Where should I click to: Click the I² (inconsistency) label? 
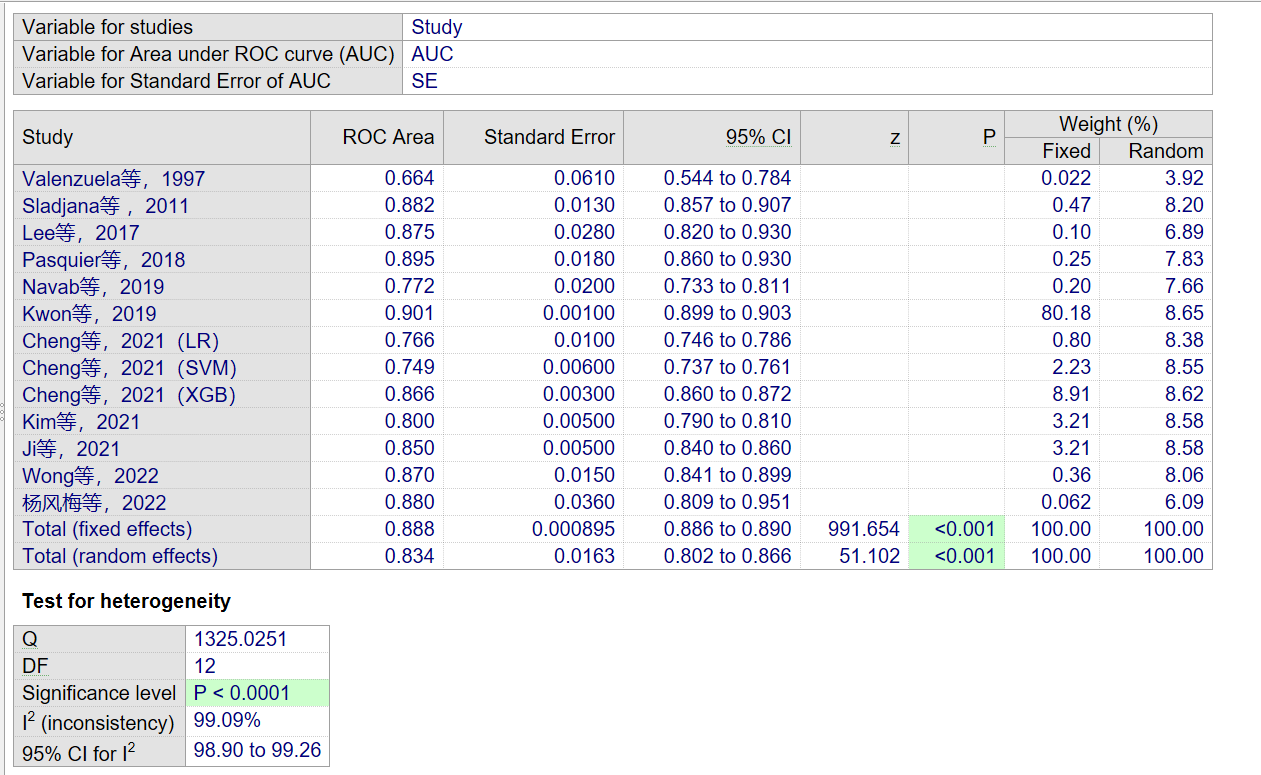pos(98,722)
